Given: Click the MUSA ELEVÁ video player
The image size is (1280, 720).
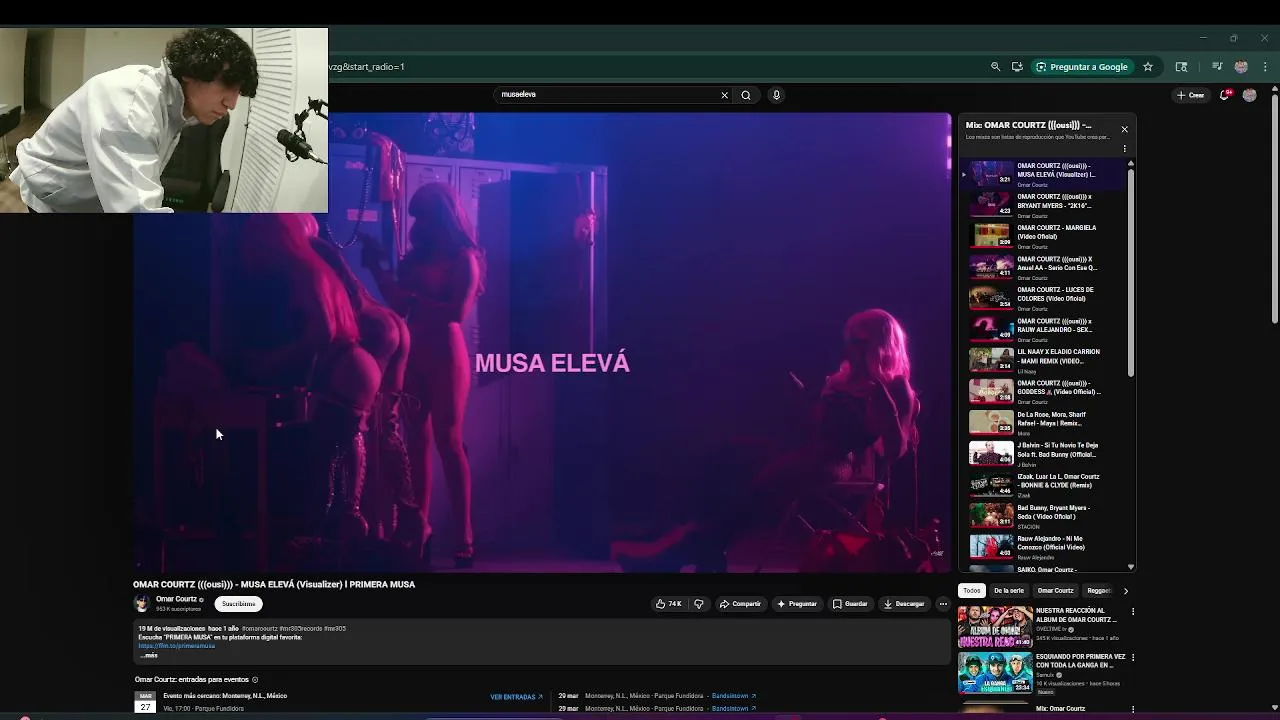Looking at the screenshot, I should (x=542, y=342).
